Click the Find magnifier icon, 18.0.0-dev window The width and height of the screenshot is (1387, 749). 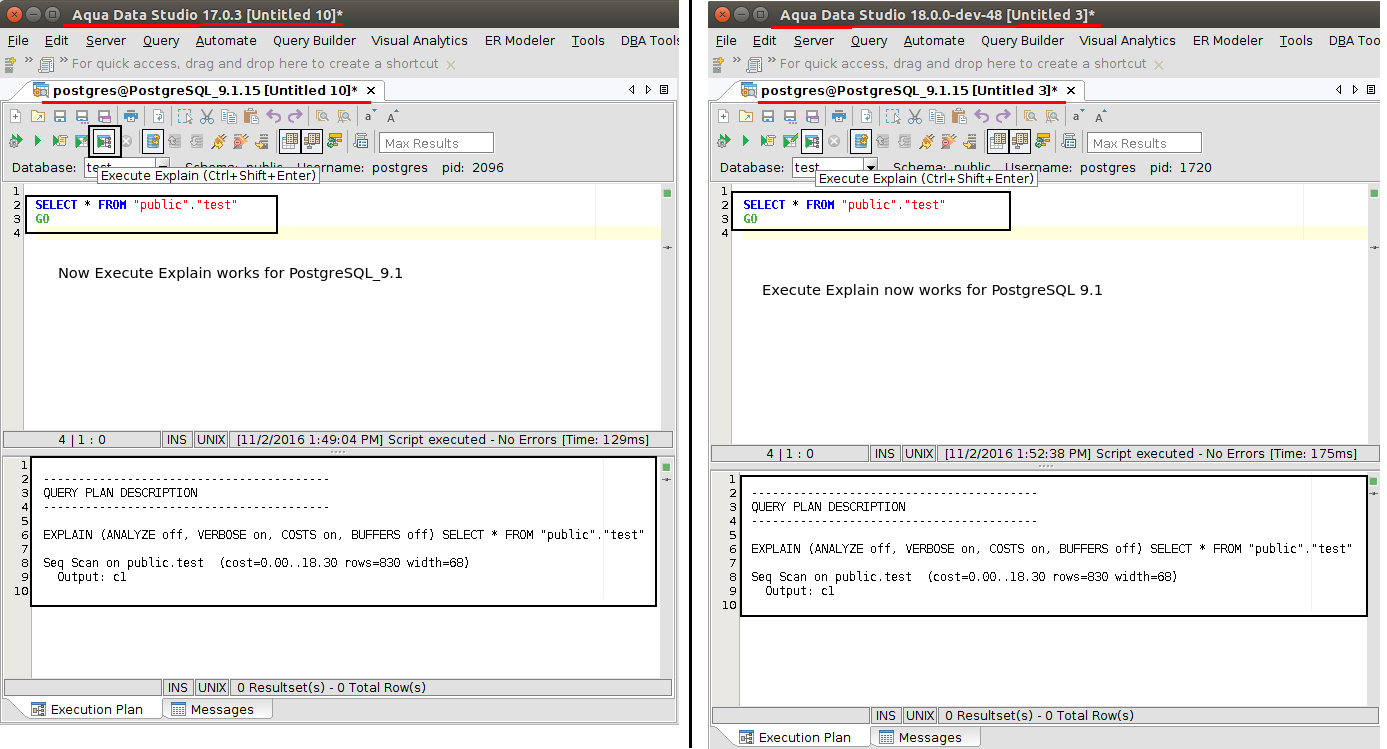1031,116
